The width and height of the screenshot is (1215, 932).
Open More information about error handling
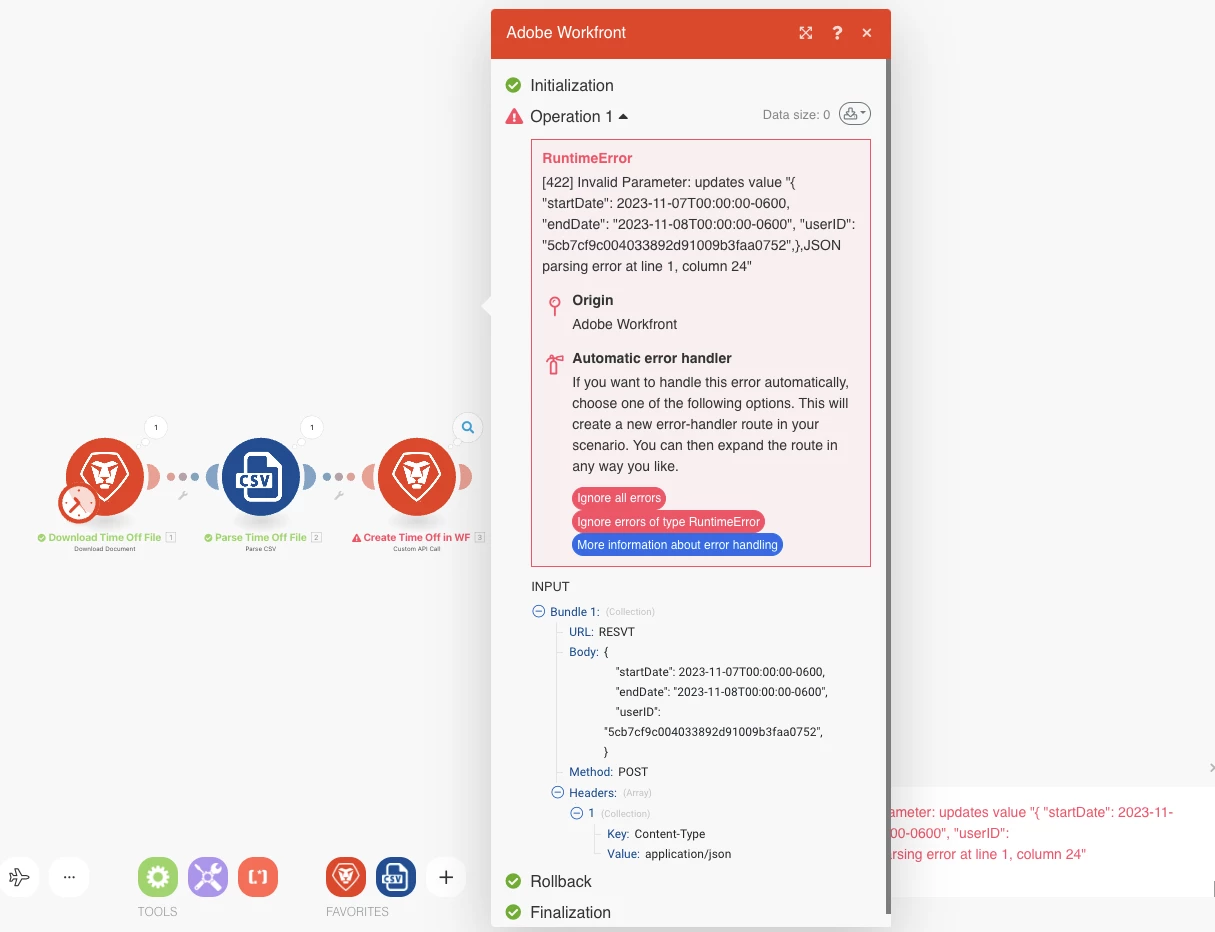(677, 545)
